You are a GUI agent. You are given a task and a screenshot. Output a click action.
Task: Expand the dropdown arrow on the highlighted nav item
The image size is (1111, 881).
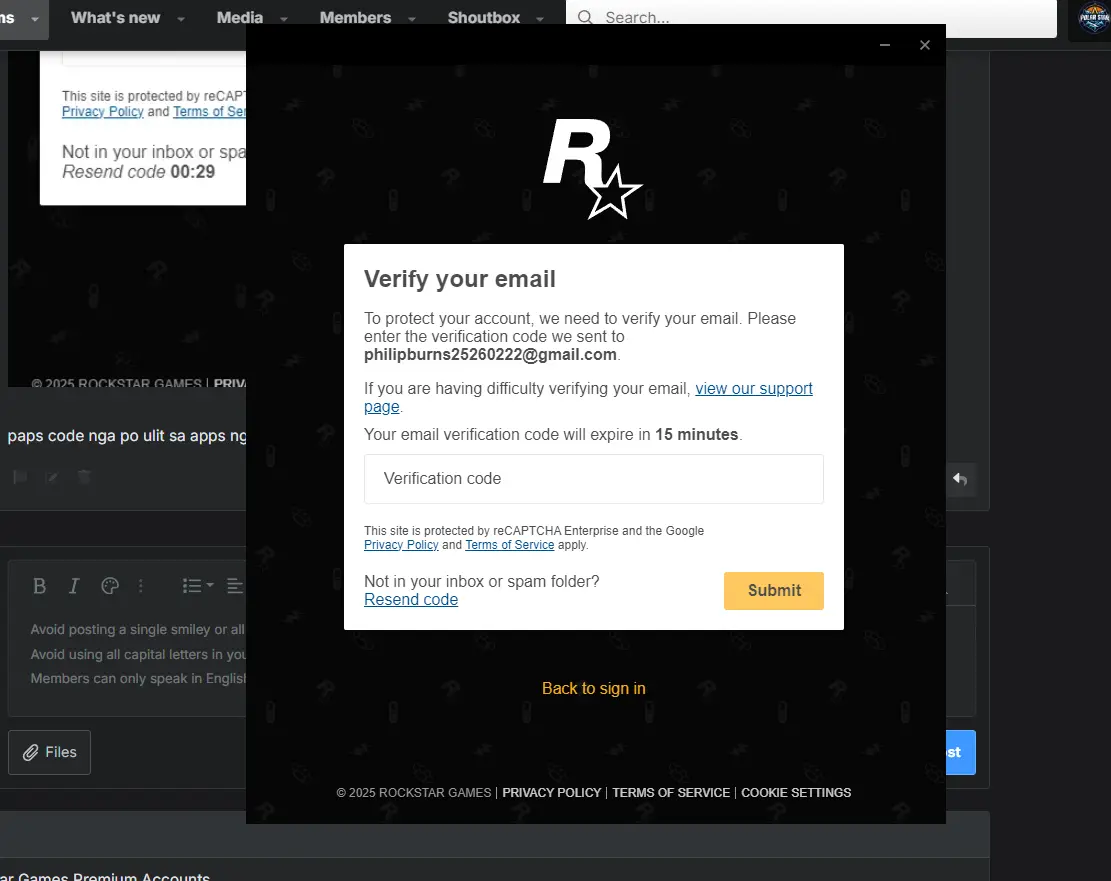point(35,19)
